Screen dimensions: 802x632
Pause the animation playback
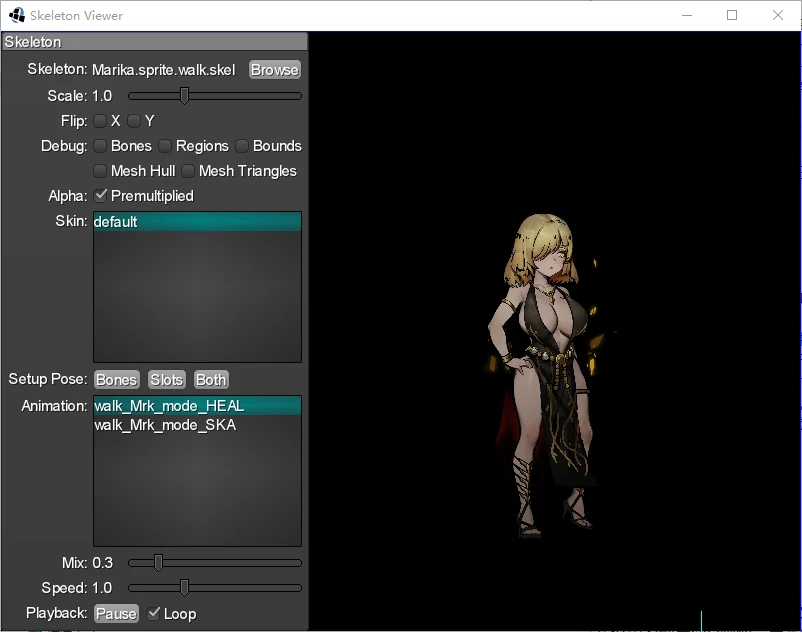117,614
